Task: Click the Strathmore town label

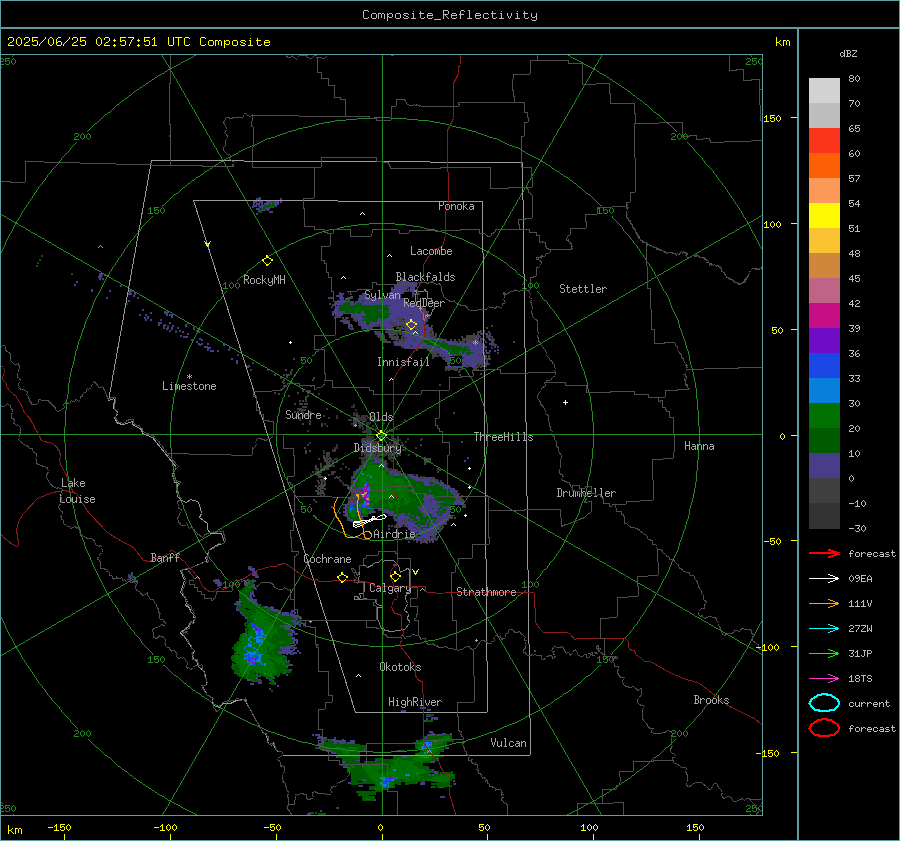Action: 486,592
